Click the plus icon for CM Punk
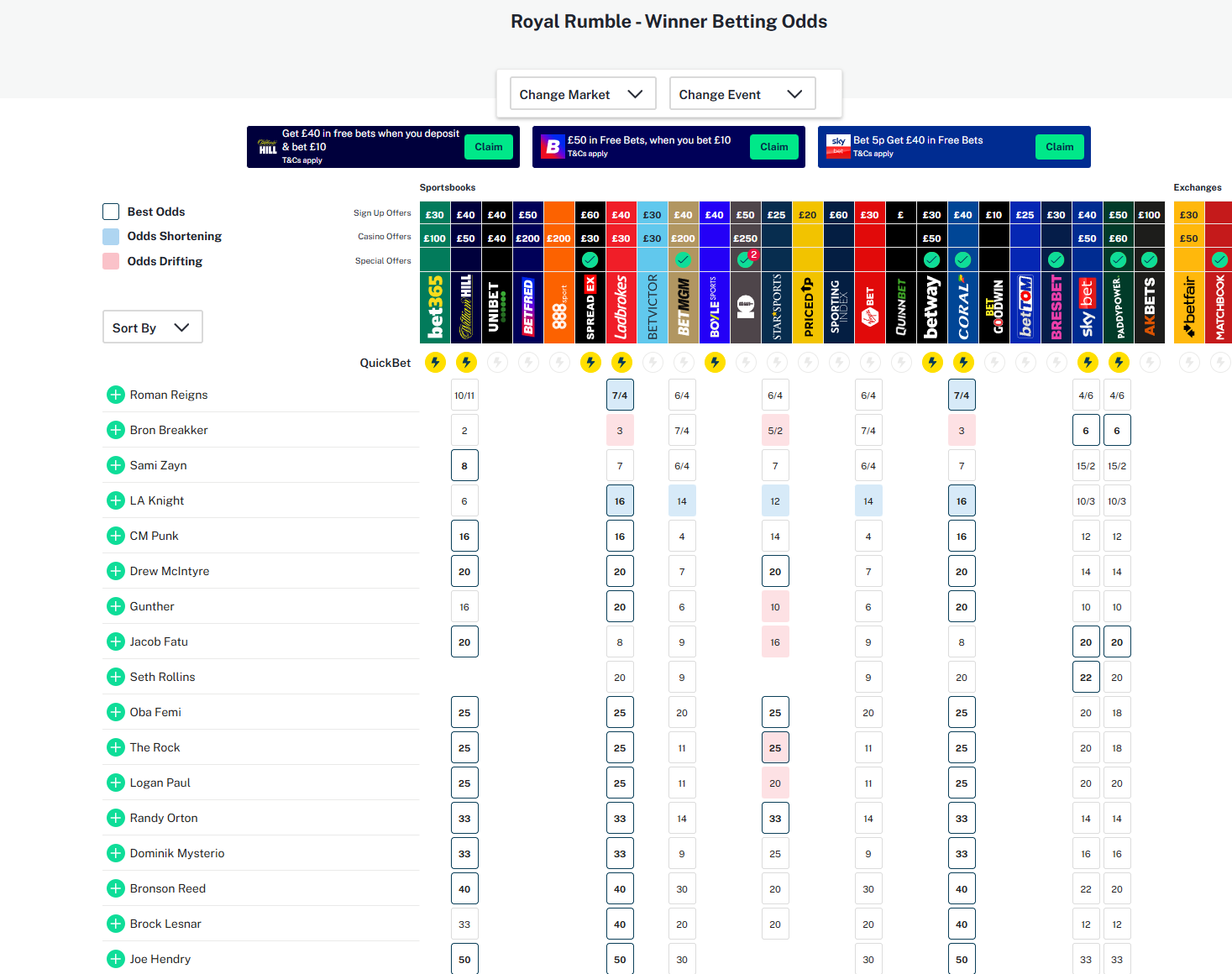Viewport: 1232px width, 974px height. pyautogui.click(x=116, y=536)
